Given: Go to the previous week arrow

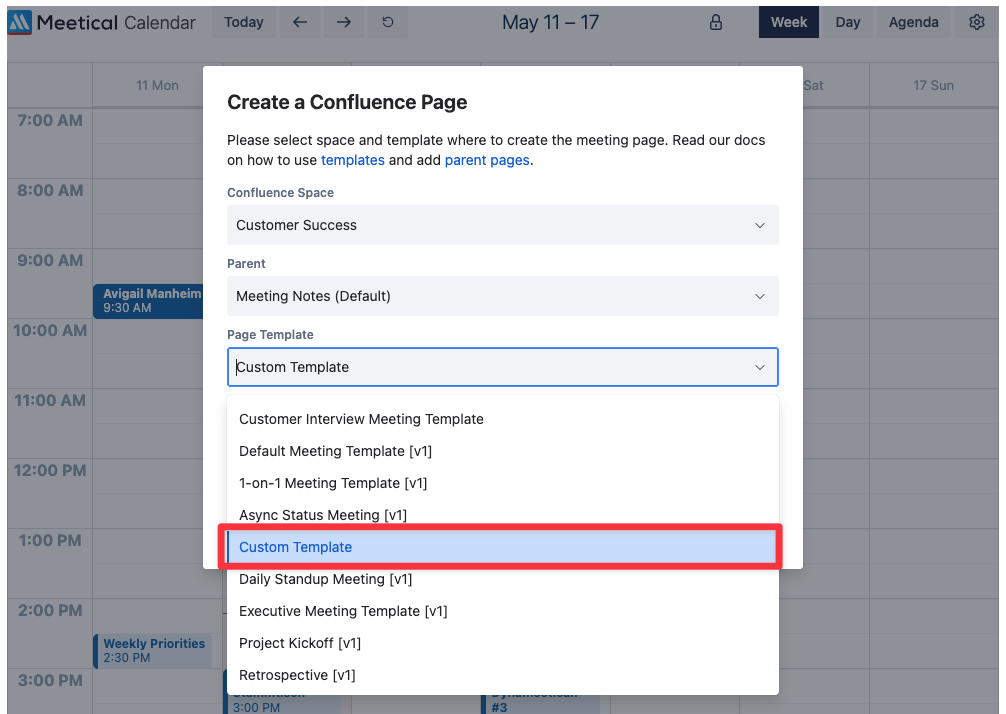Looking at the screenshot, I should (300, 22).
